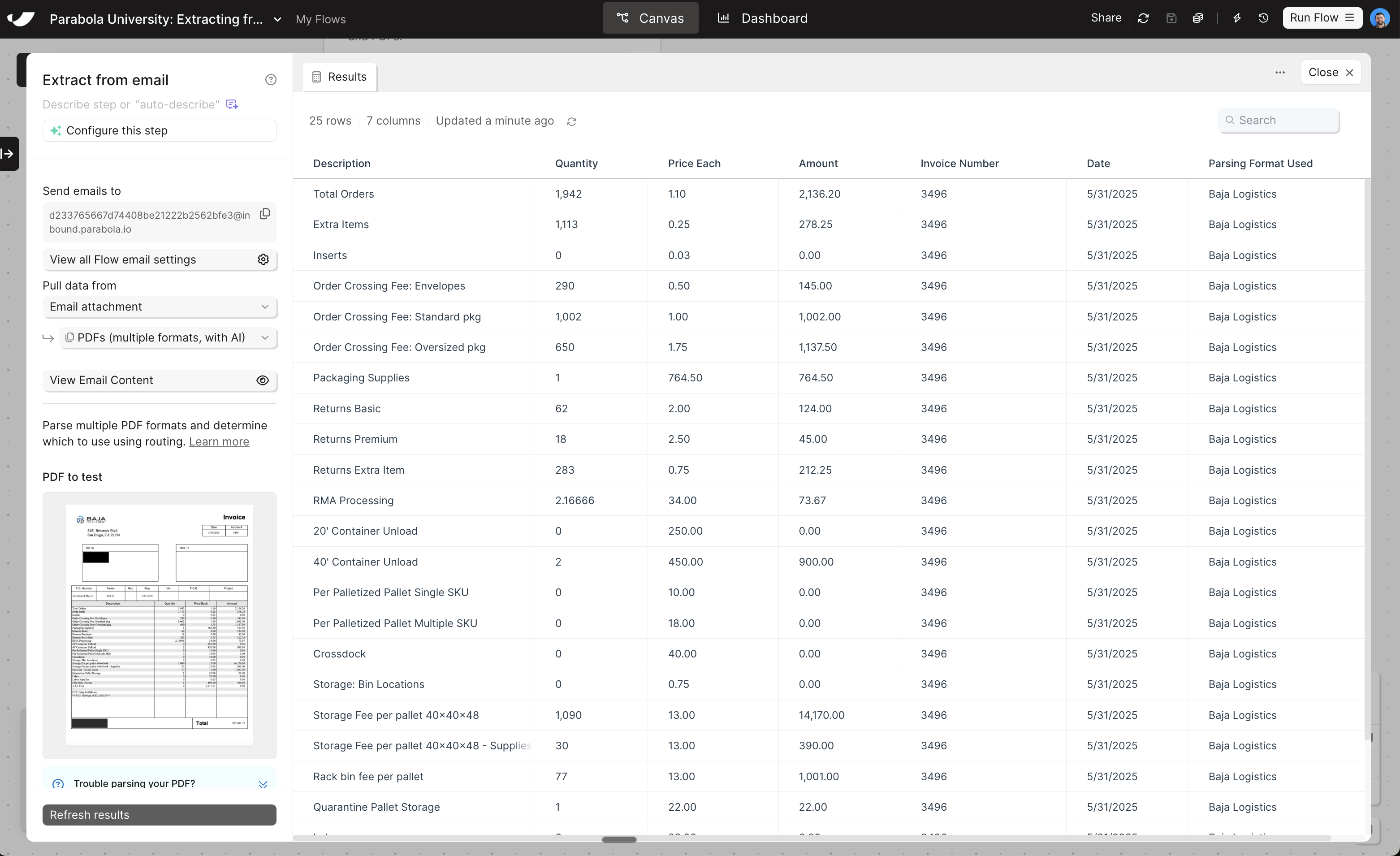Screen dimensions: 1400x856
Task: Click the horizontal scrollbar under the table
Action: click(x=619, y=839)
